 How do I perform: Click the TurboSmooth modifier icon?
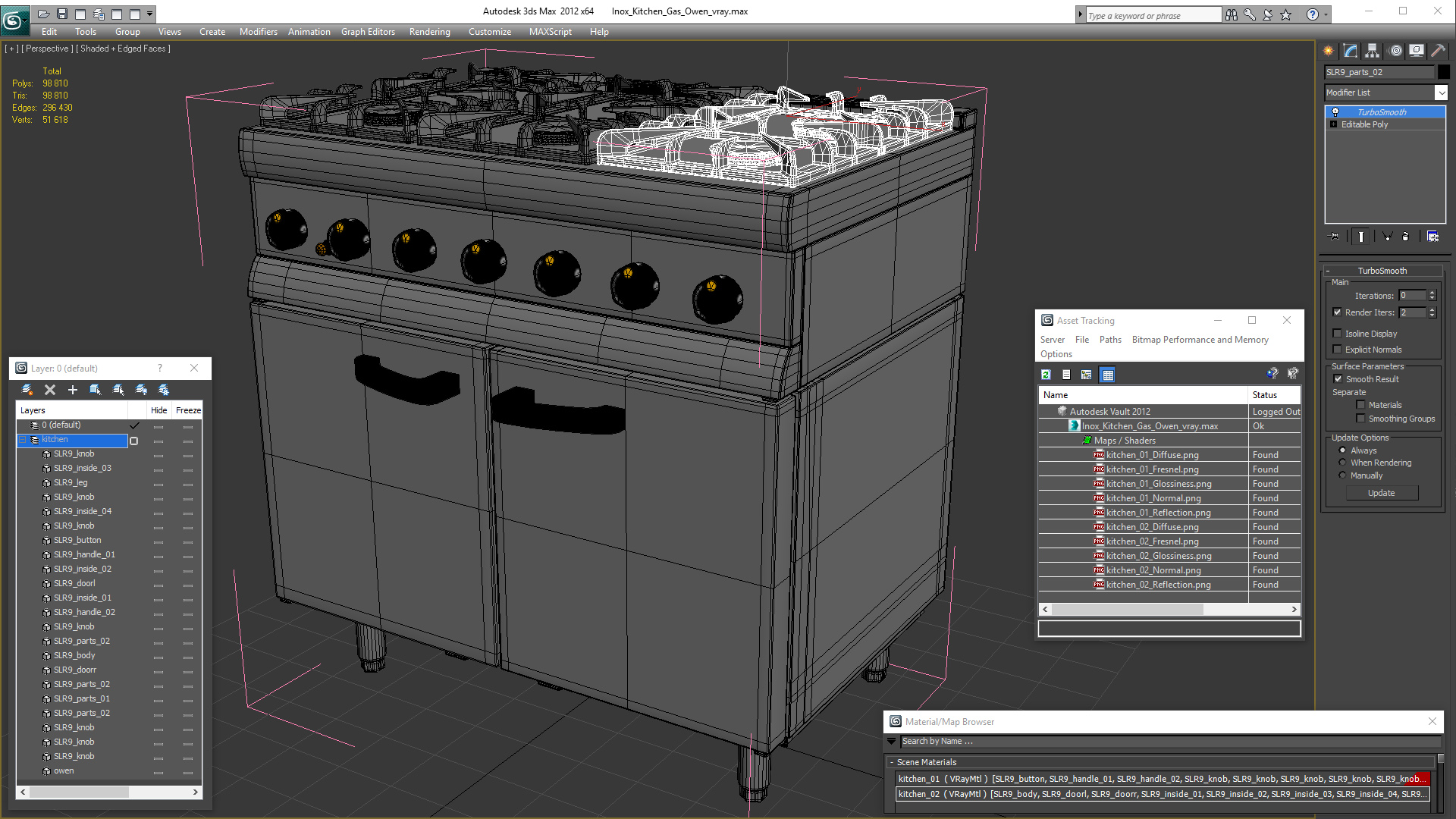[x=1334, y=111]
